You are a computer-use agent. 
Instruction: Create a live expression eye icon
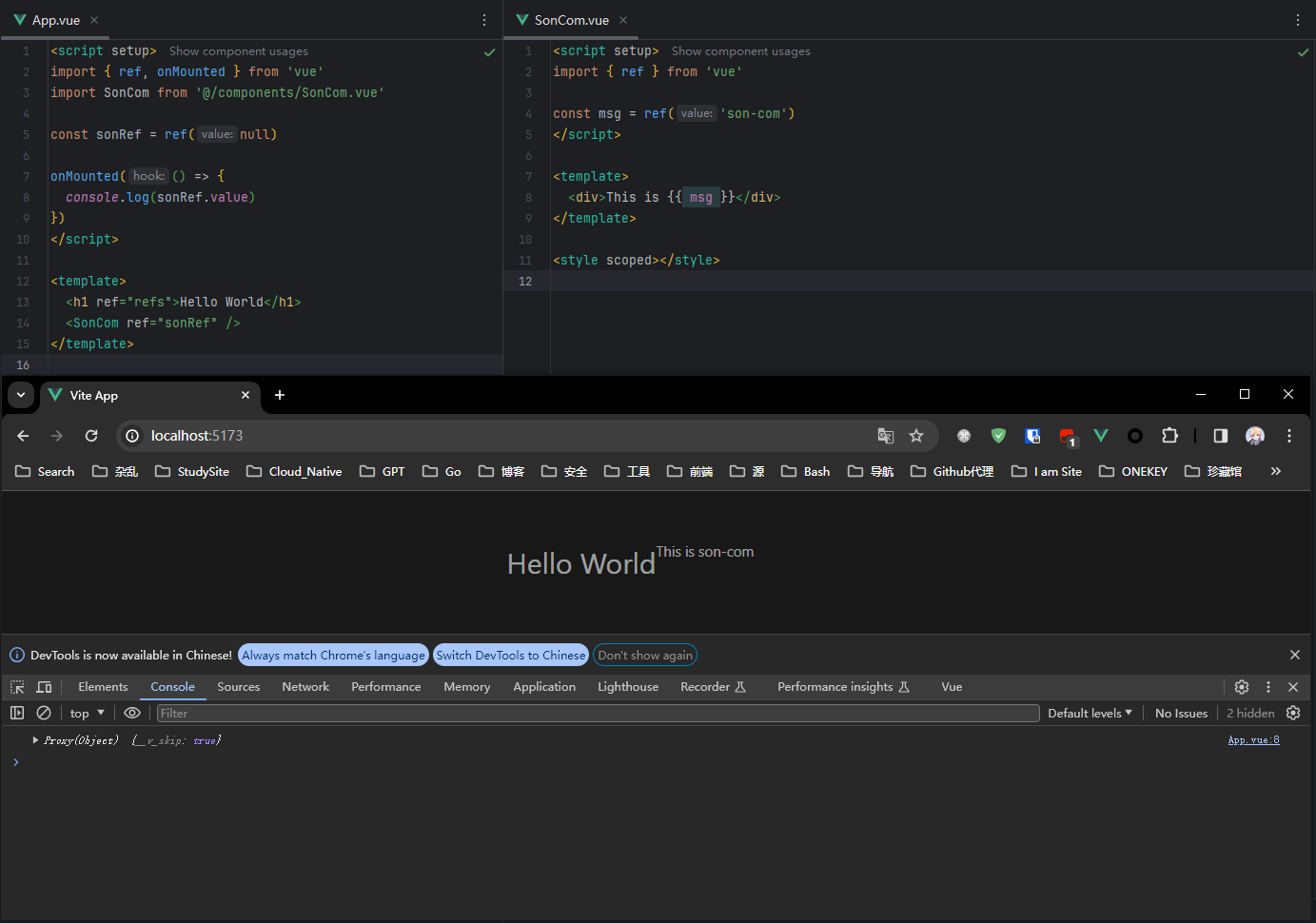[132, 713]
